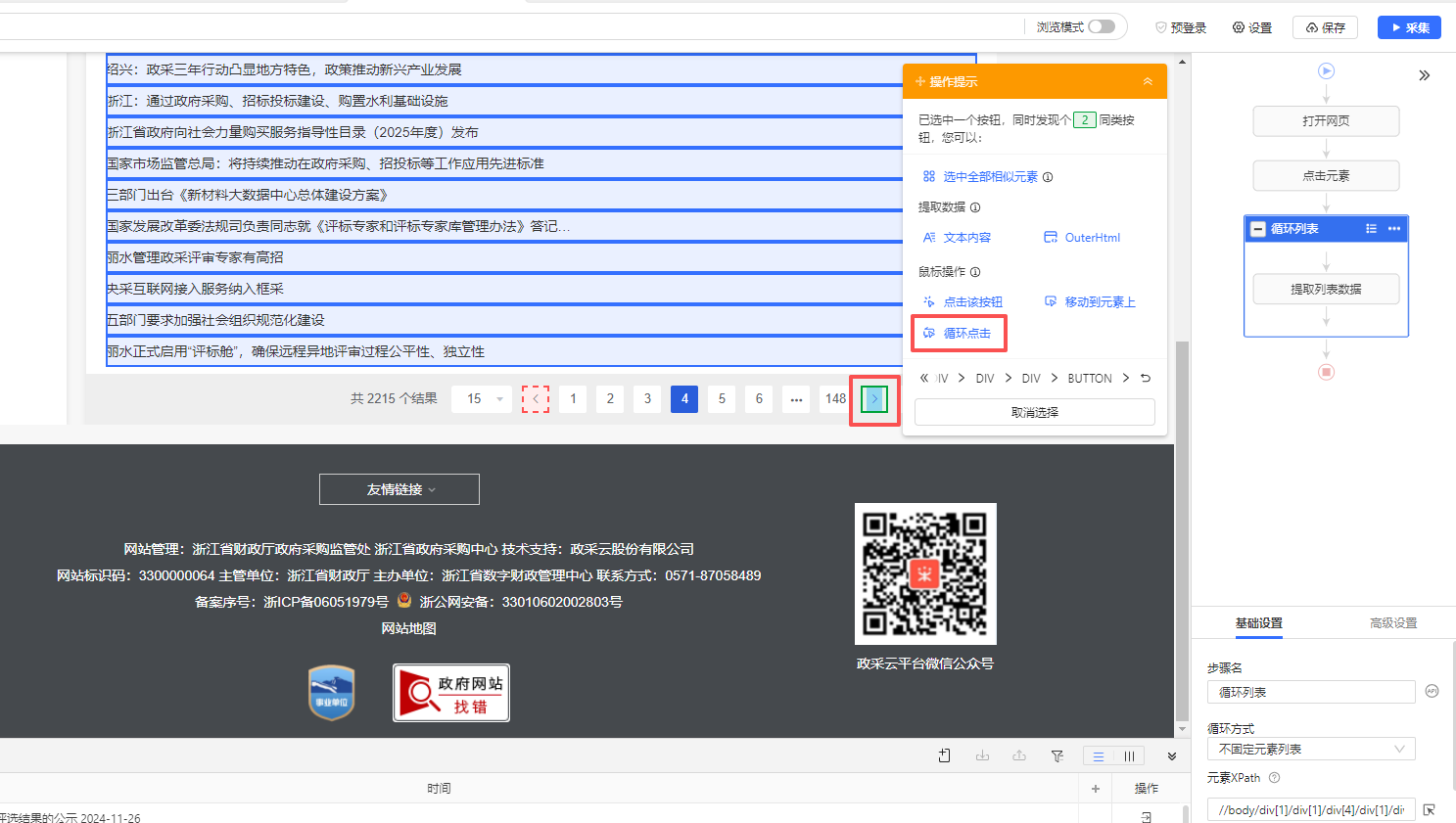Click 事业单位 emblem badge
Image resolution: width=1456 pixels, height=823 pixels.
tap(332, 693)
